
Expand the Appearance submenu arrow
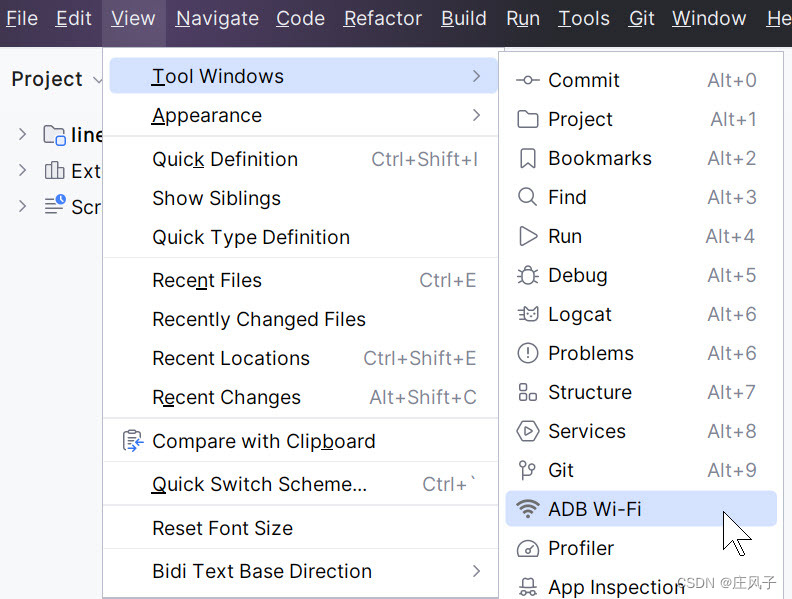click(x=476, y=115)
